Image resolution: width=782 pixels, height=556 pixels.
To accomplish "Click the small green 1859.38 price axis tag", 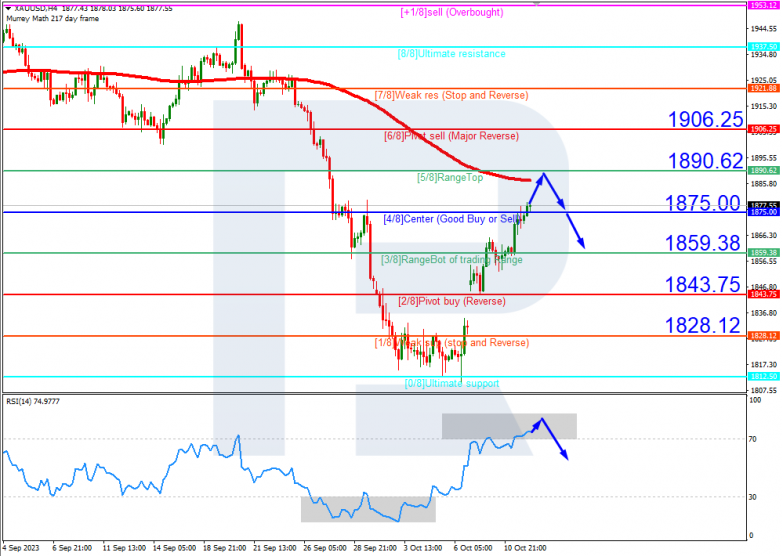I will click(764, 253).
